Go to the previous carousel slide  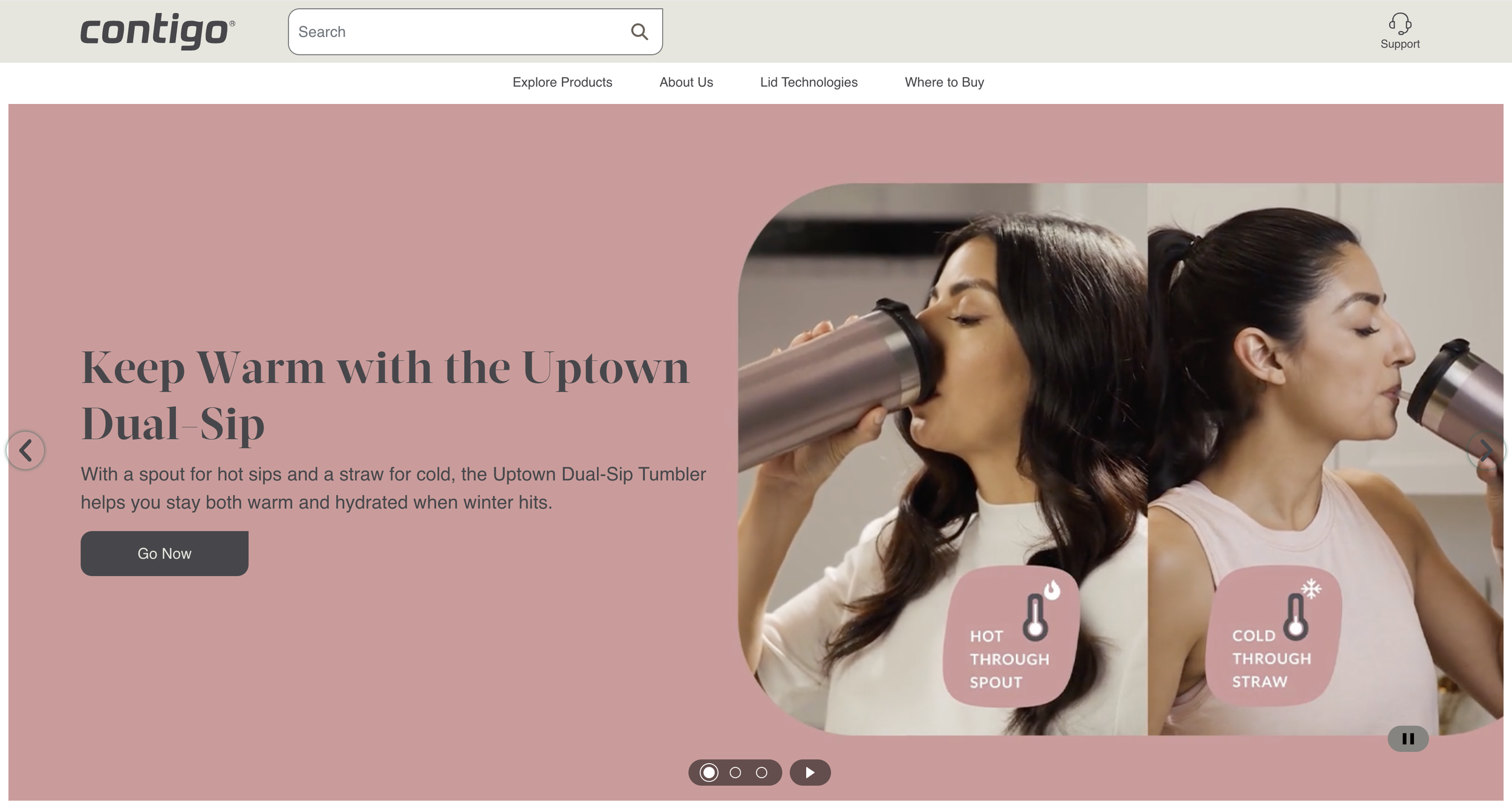coord(25,450)
